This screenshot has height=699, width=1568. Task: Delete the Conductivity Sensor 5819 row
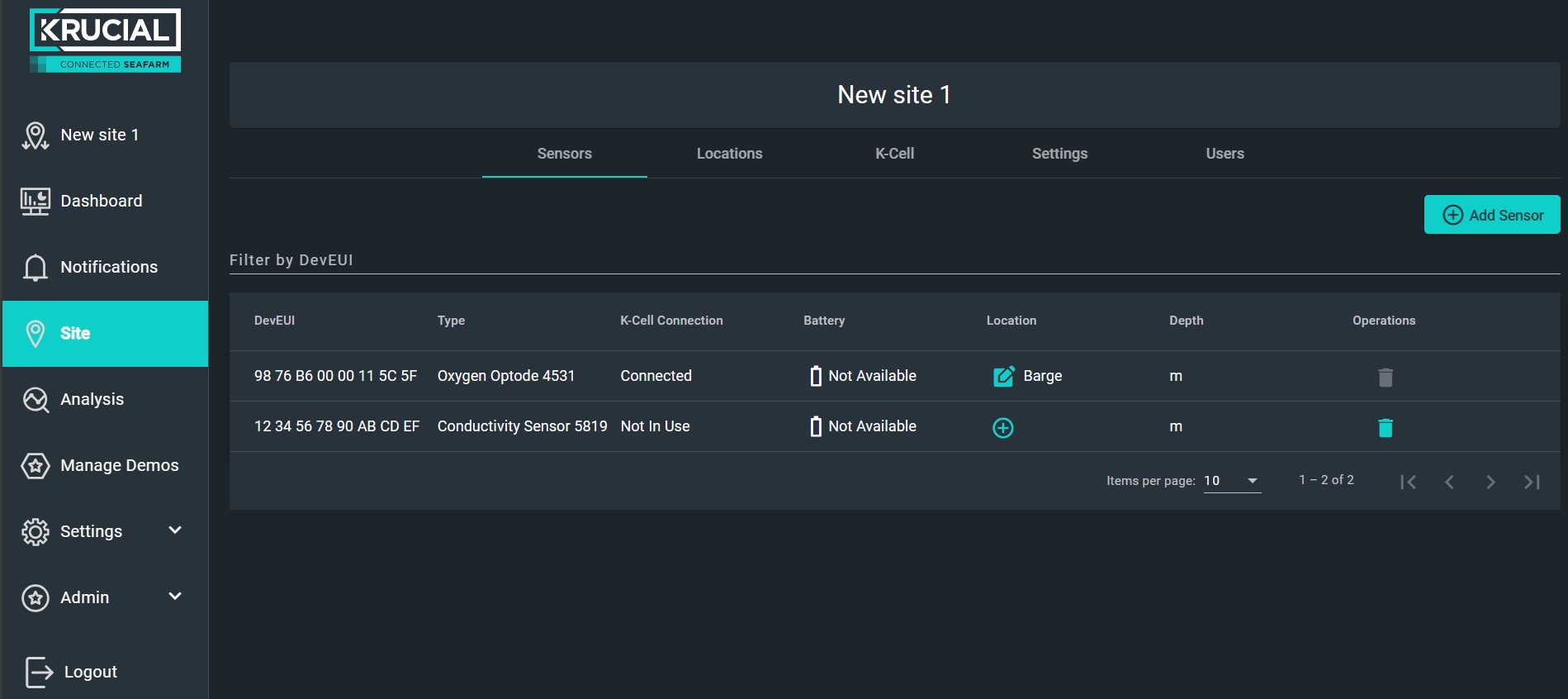click(1386, 428)
